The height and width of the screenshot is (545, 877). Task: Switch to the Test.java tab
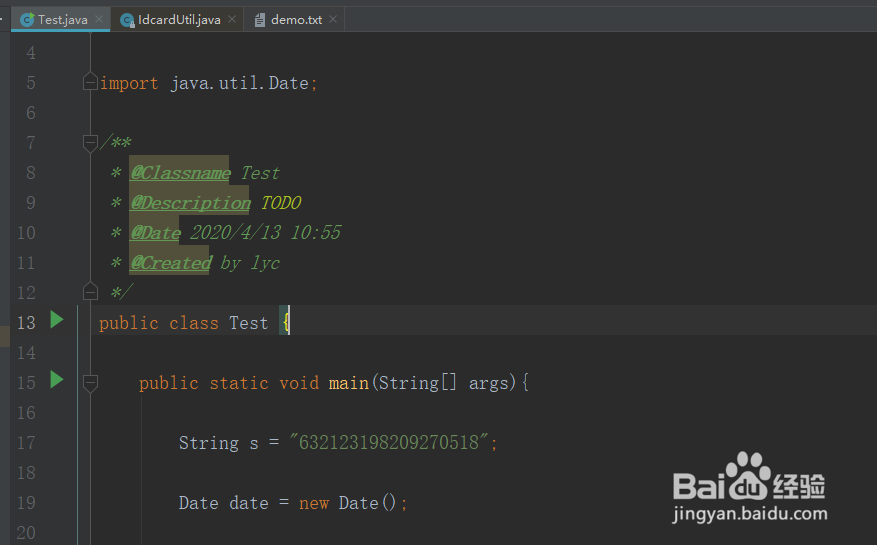pos(60,20)
